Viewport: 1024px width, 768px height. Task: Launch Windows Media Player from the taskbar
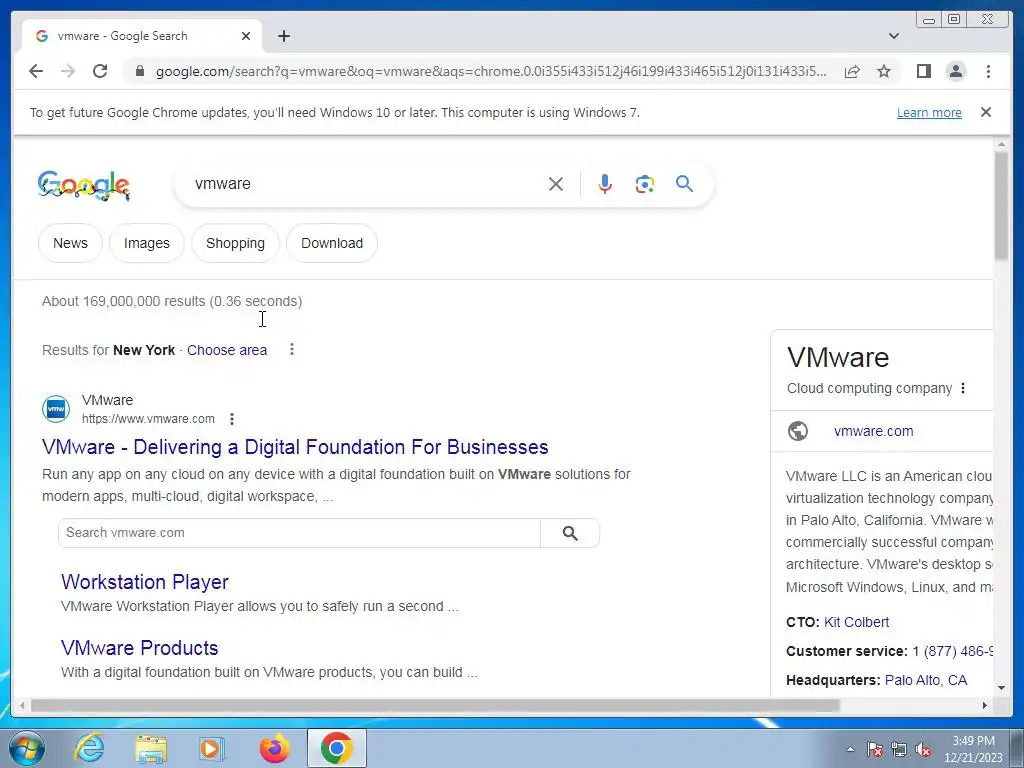click(211, 748)
